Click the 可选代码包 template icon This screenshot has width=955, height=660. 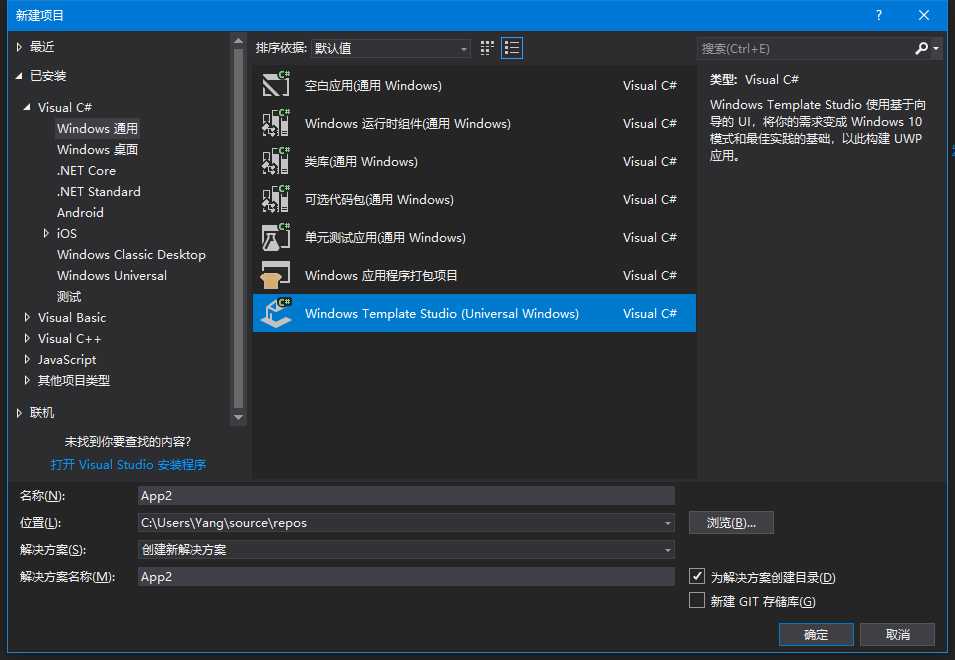click(276, 199)
